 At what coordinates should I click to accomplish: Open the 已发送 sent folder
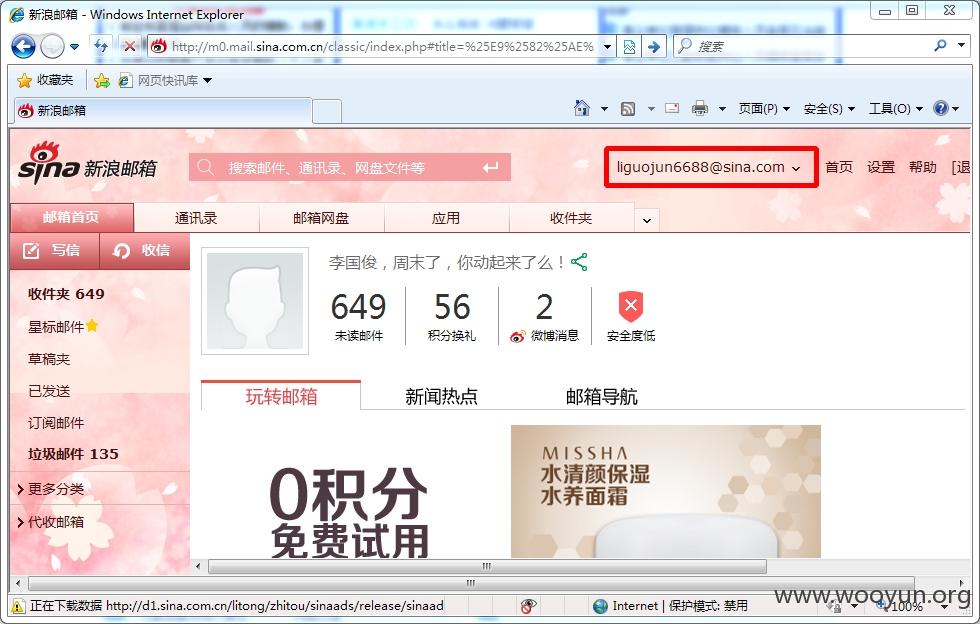49,391
